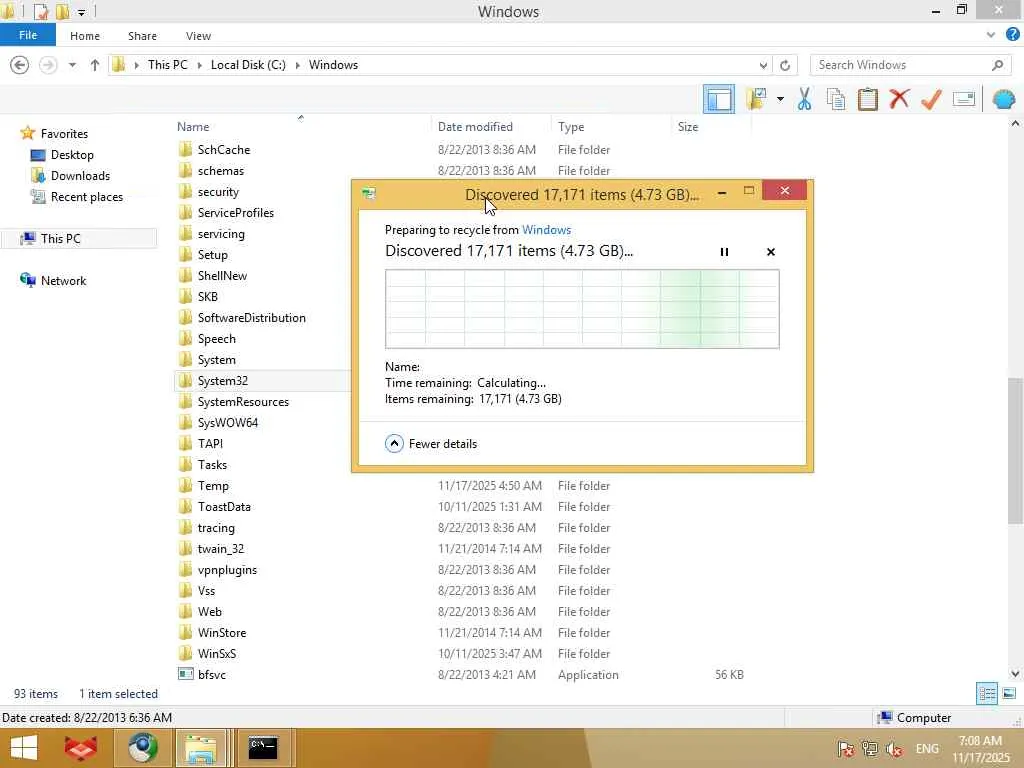Viewport: 1024px width, 768px height.
Task: Select Downloads in navigation pane
Action: [80, 176]
